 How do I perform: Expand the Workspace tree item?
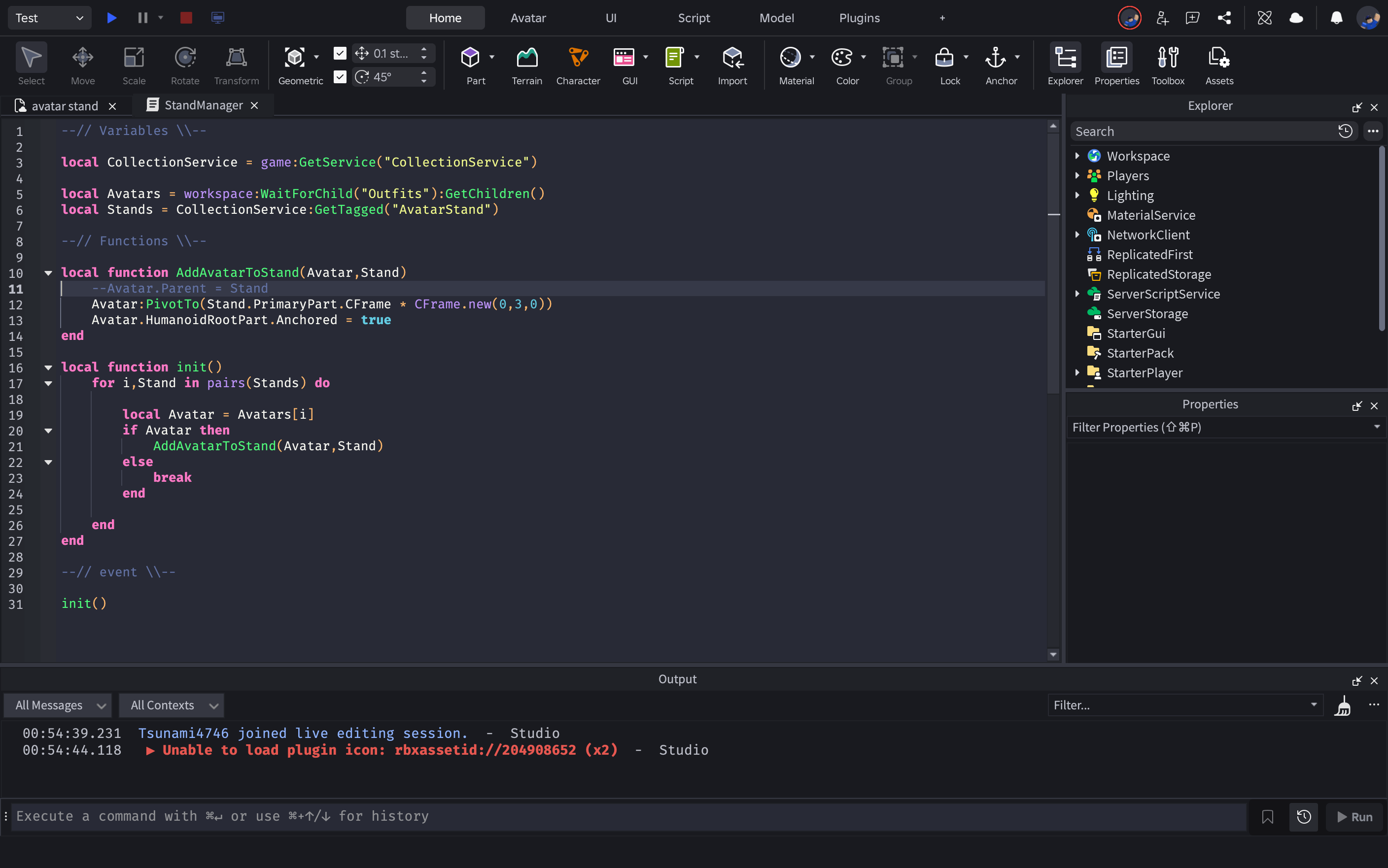pyautogui.click(x=1077, y=156)
